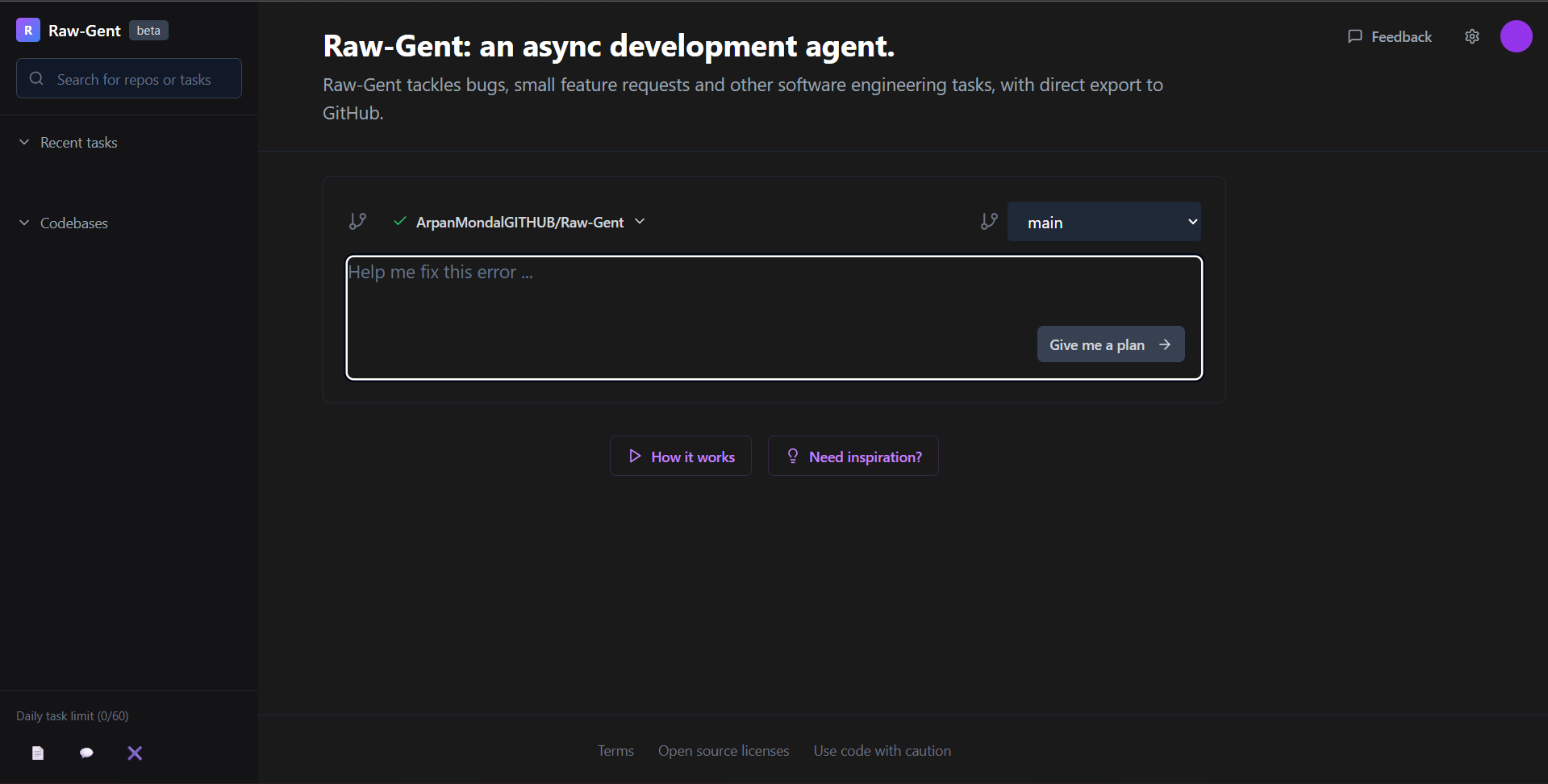This screenshot has width=1548, height=784.
Task: Collapse the Codebases section
Action: (63, 223)
